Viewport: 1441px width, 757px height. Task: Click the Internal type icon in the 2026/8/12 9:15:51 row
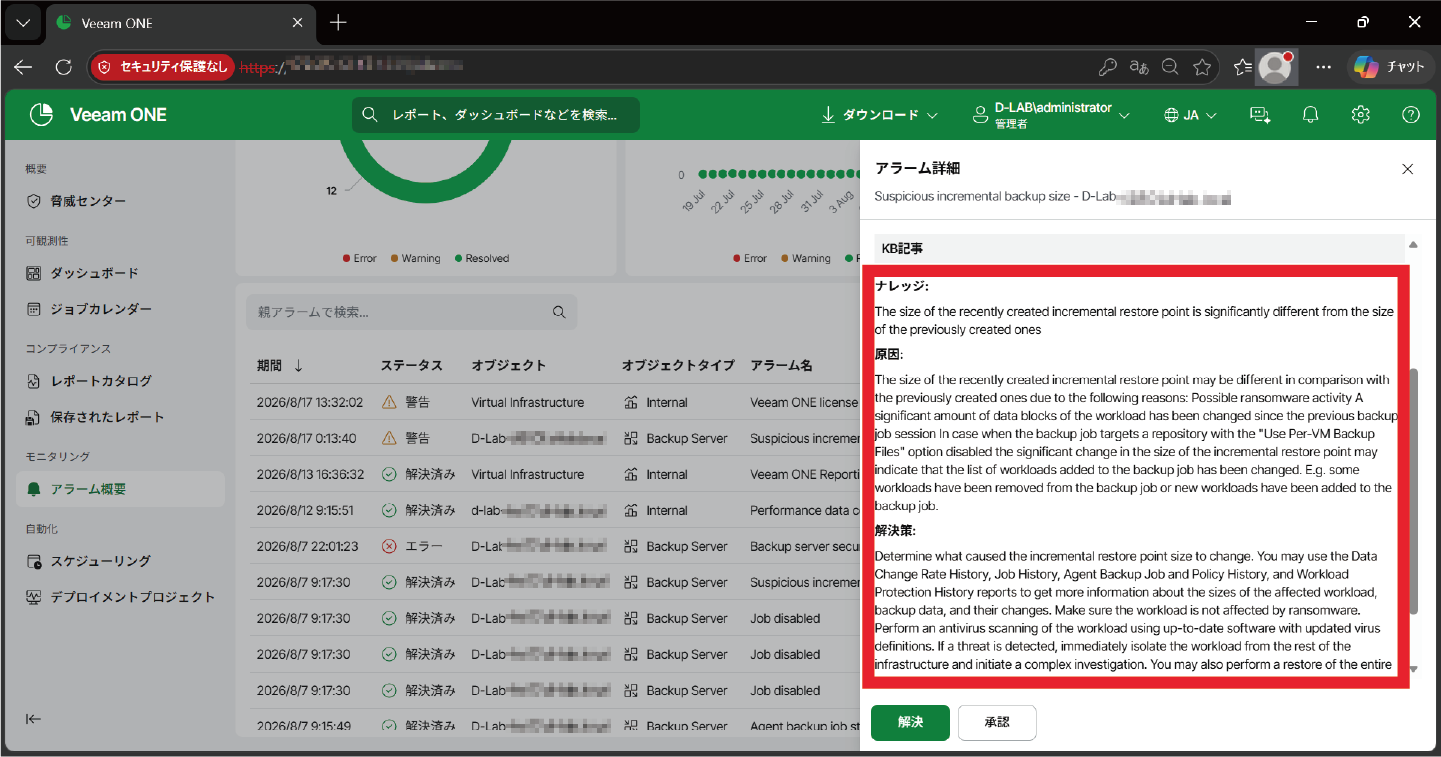(630, 510)
